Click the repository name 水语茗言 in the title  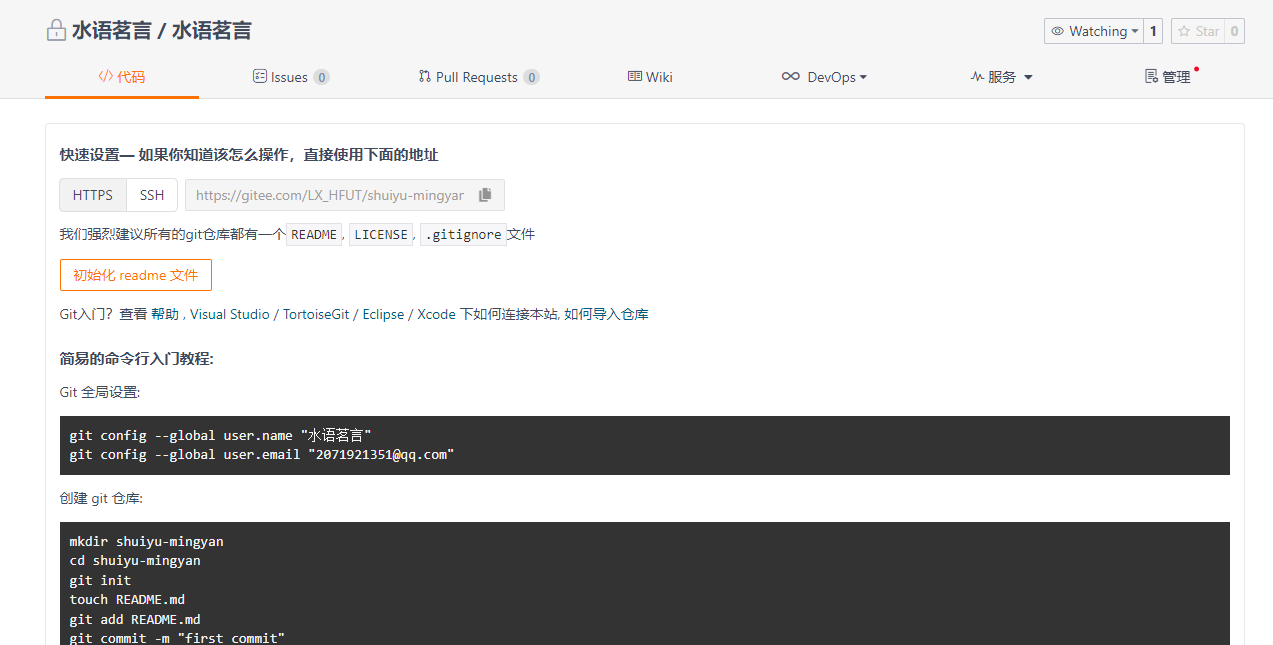[x=212, y=31]
